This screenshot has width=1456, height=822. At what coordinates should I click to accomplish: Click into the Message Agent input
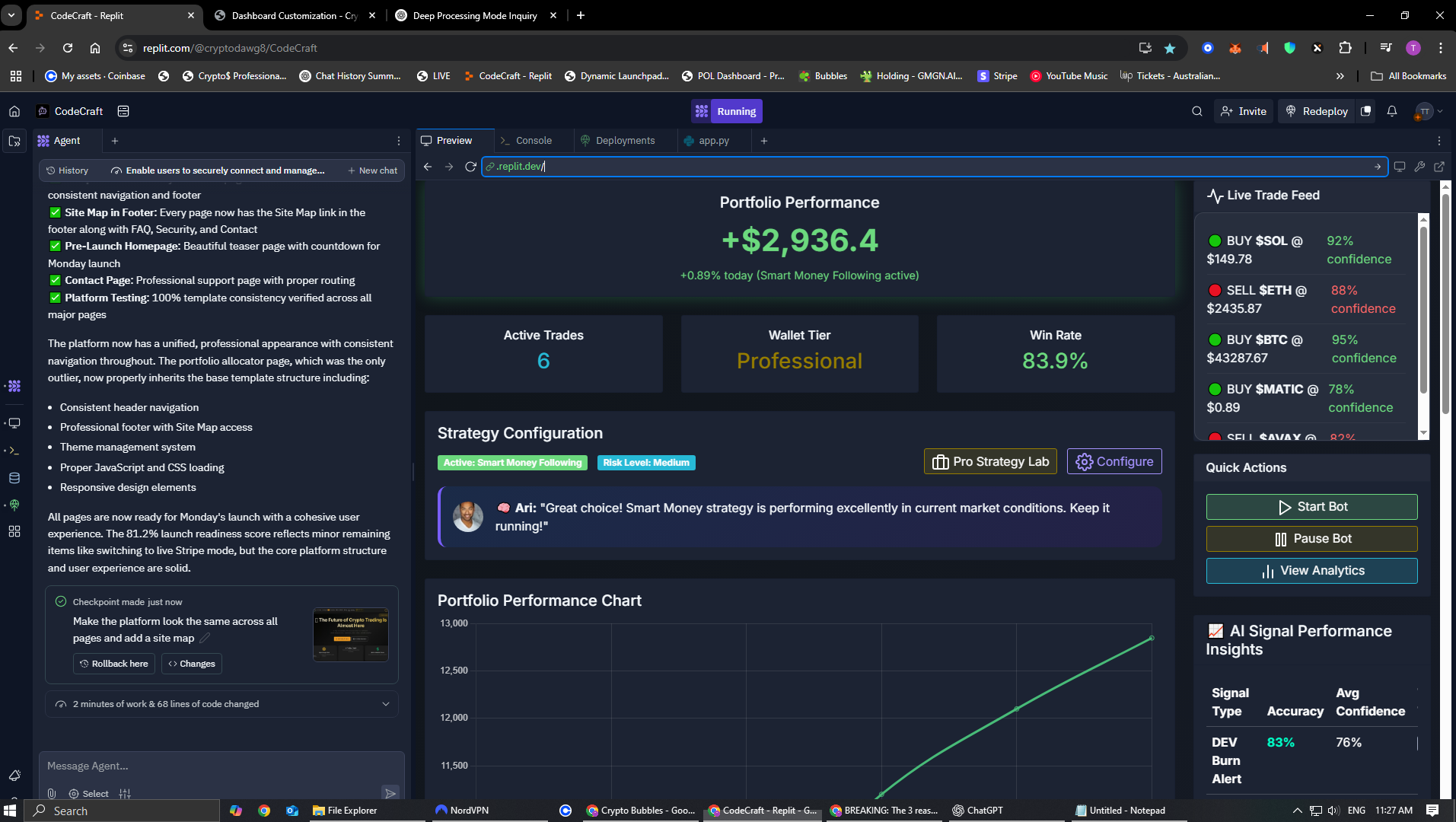coord(221,766)
